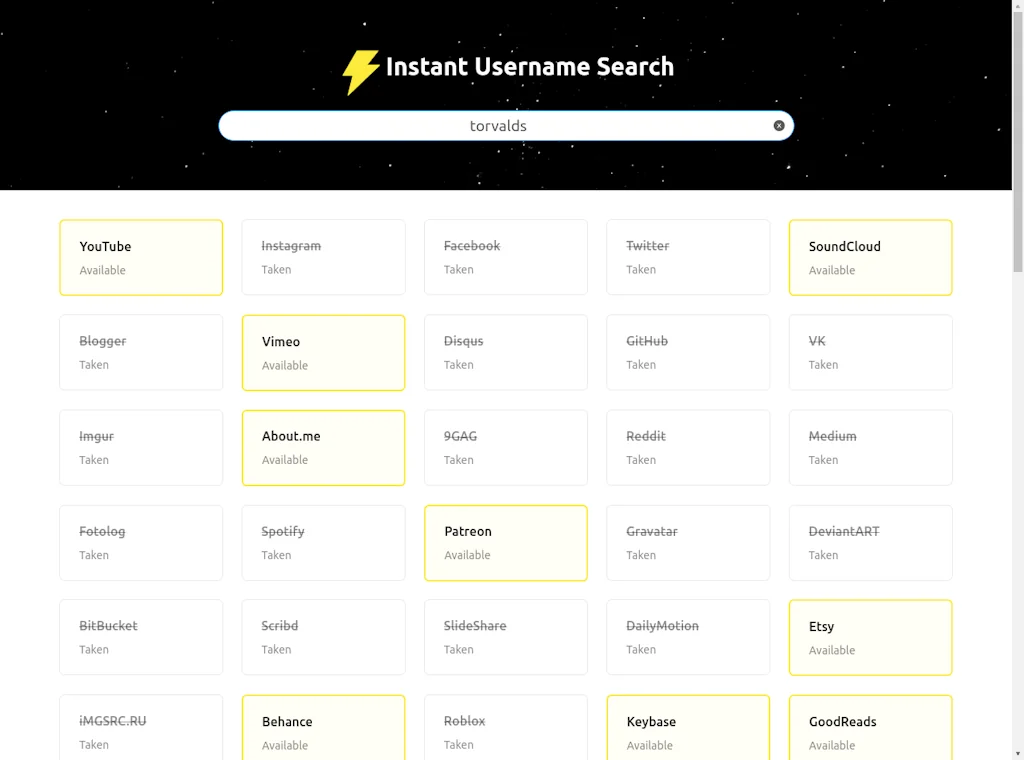
Task: Click the taken GitHub card
Action: coord(688,352)
